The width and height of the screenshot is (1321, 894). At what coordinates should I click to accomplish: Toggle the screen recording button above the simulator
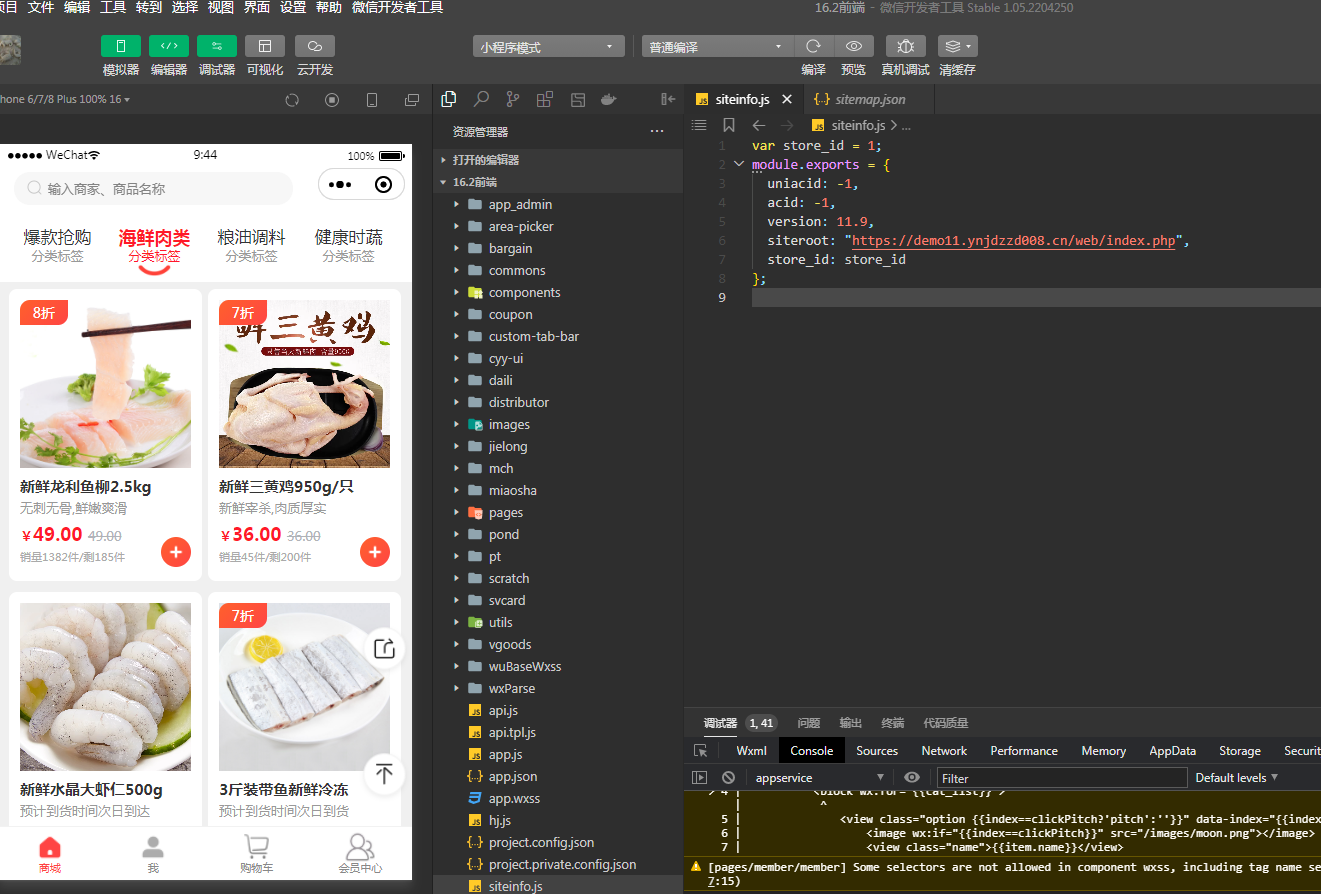click(x=331, y=99)
